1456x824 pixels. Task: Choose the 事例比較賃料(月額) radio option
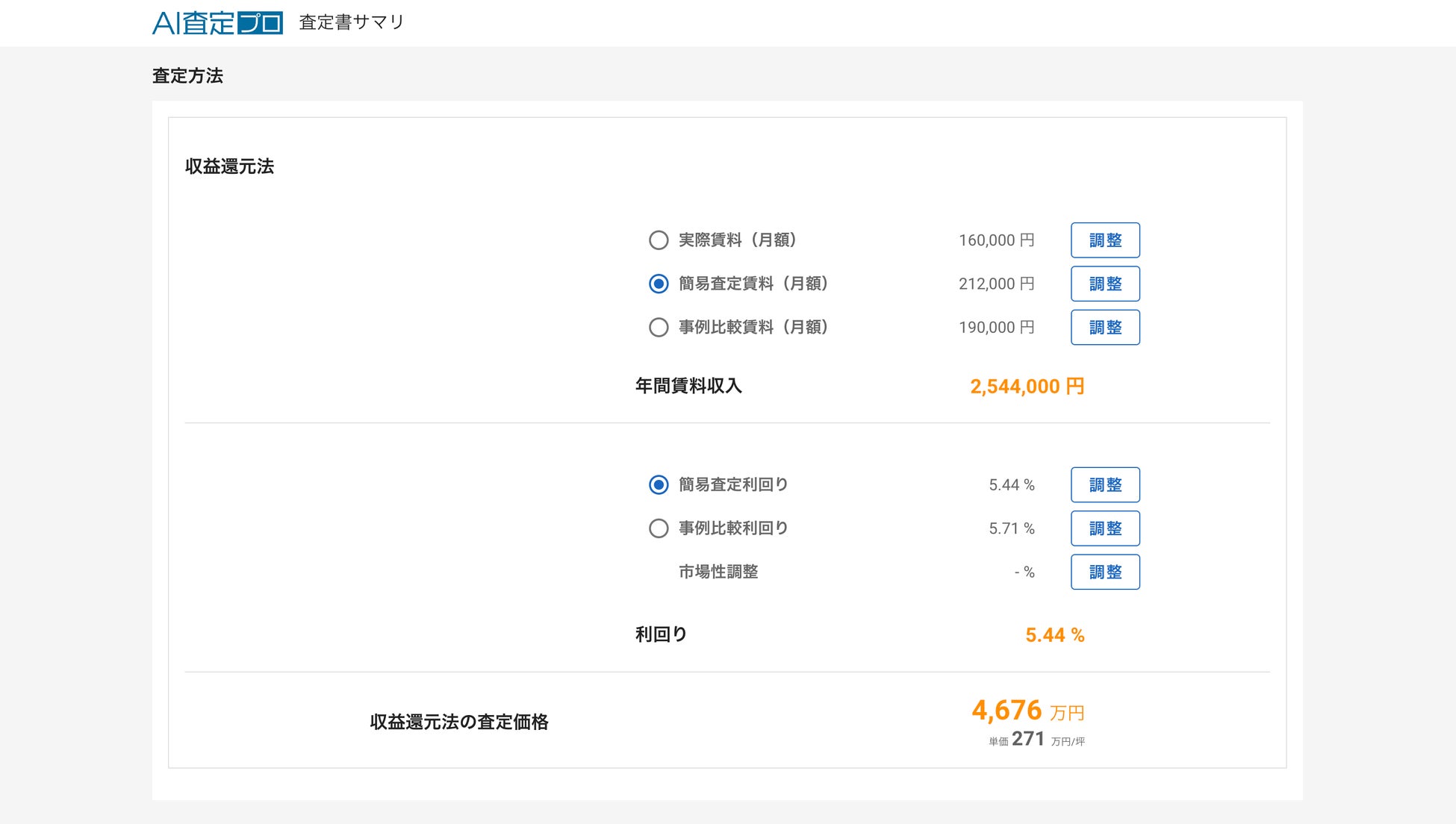click(659, 328)
